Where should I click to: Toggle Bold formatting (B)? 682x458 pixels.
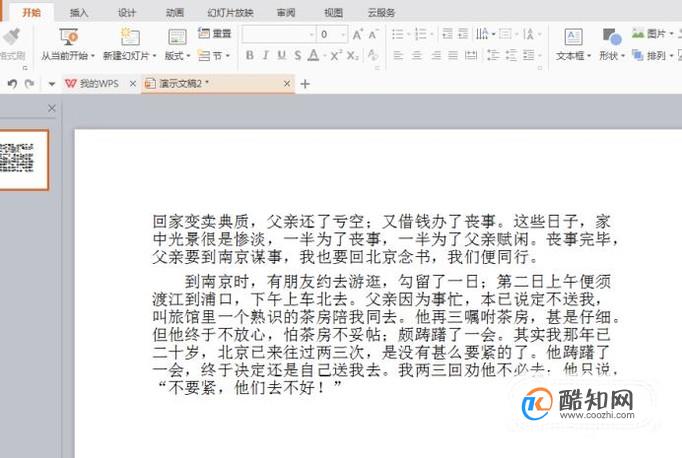coord(250,55)
